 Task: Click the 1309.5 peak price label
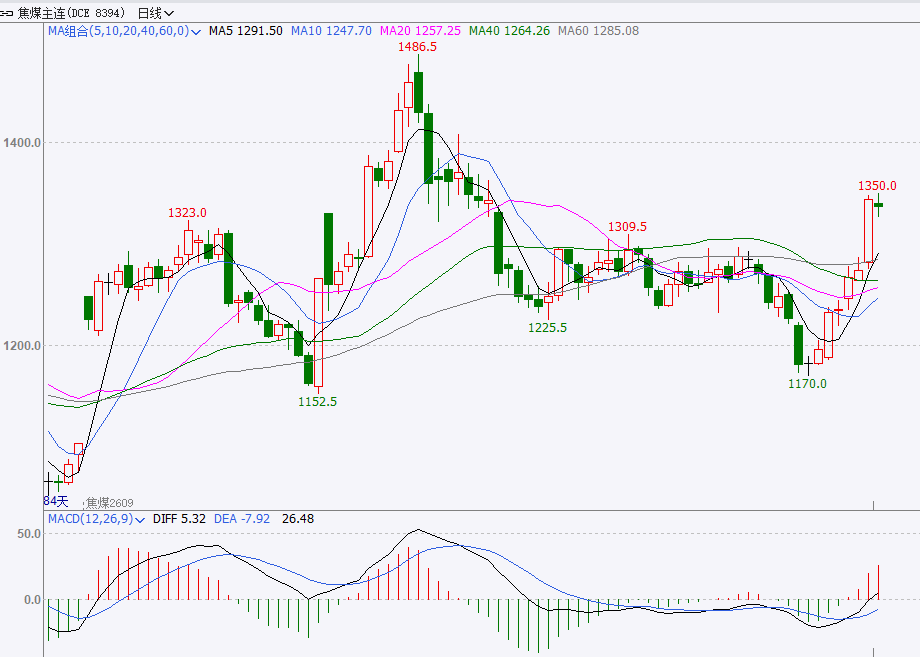(627, 226)
